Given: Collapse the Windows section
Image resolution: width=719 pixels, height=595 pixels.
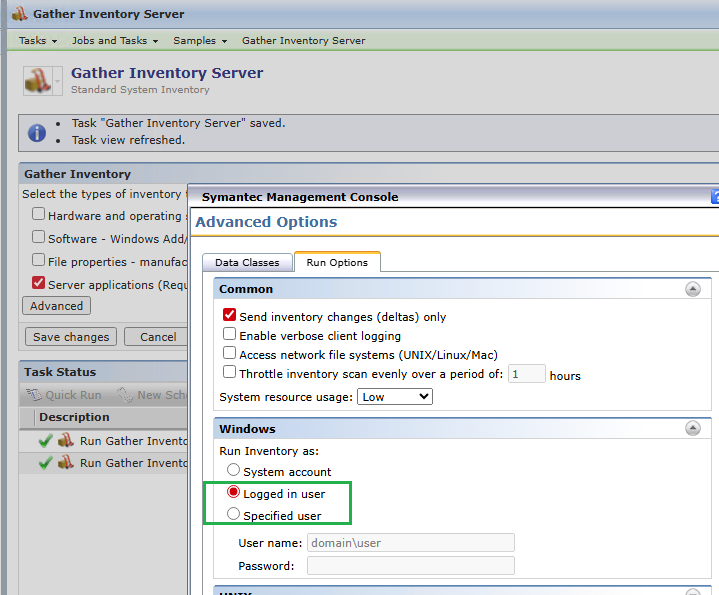Looking at the screenshot, I should [693, 429].
